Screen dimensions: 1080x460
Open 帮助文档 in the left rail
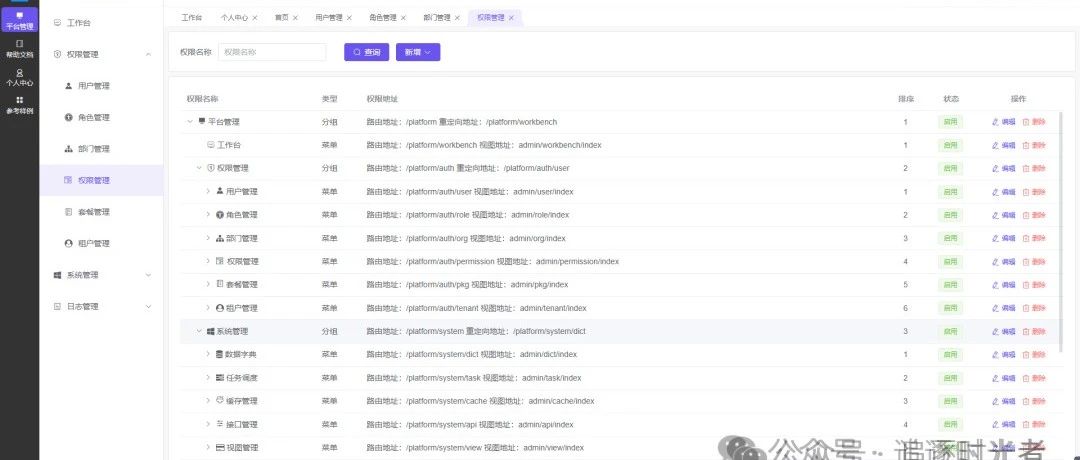(x=19, y=48)
